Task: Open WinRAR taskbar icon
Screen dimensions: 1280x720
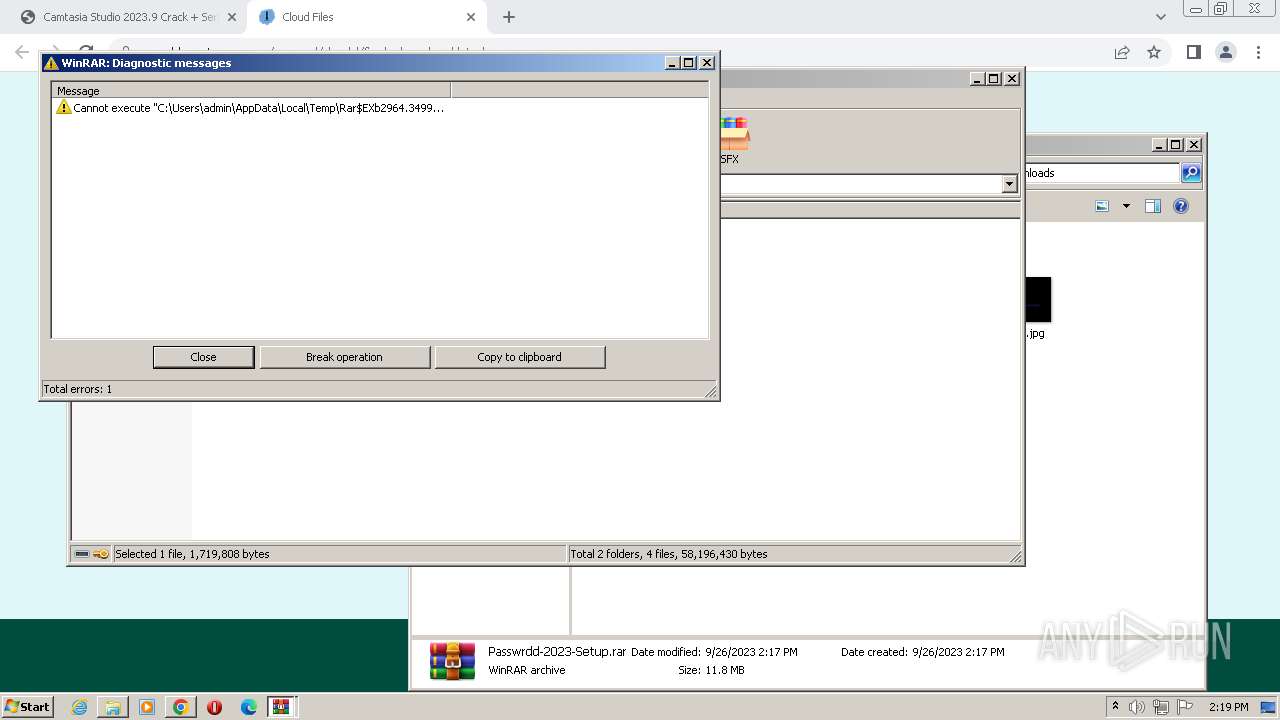Action: tap(281, 707)
